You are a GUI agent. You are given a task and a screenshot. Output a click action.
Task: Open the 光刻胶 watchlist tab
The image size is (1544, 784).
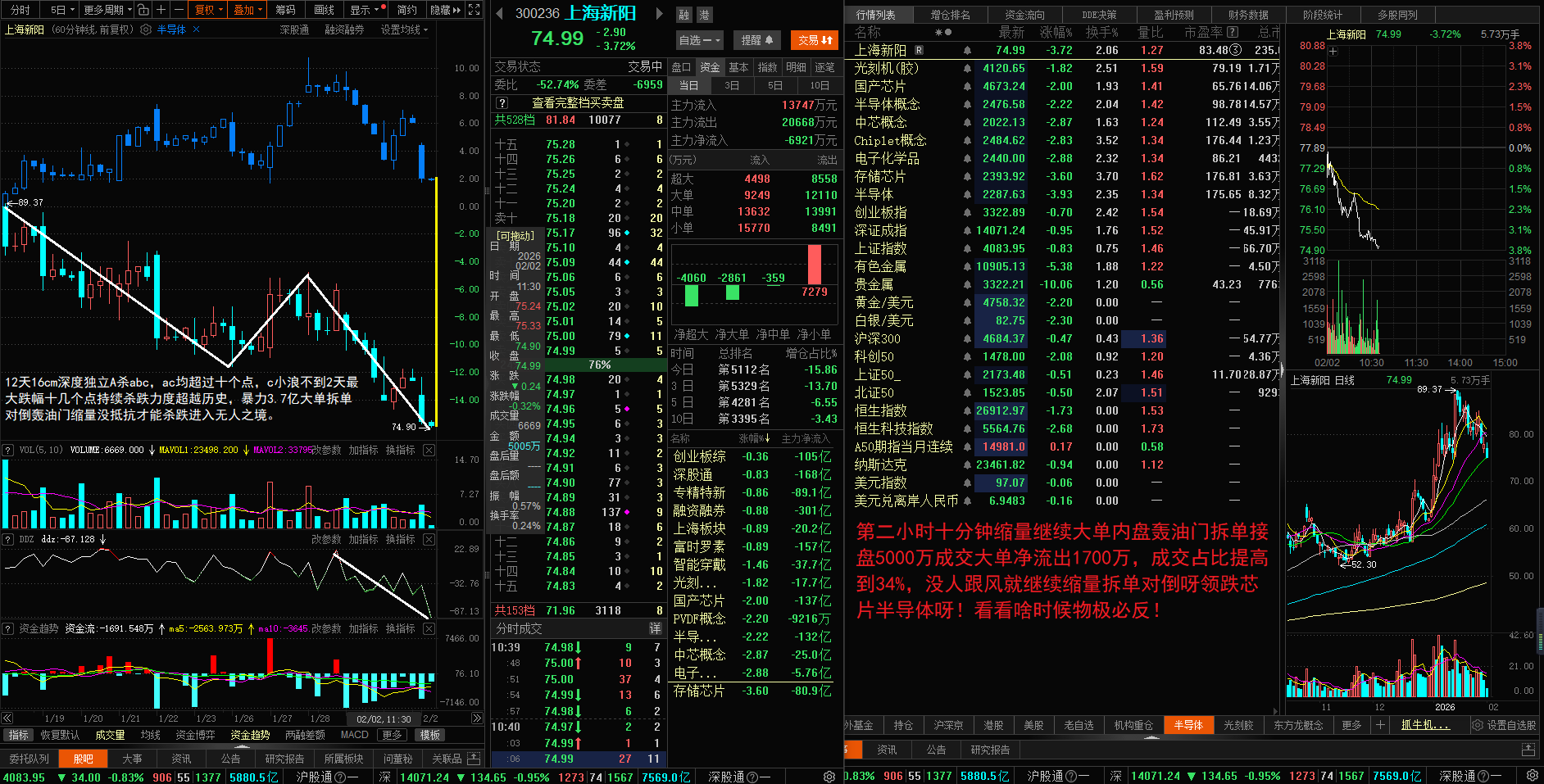(1238, 725)
